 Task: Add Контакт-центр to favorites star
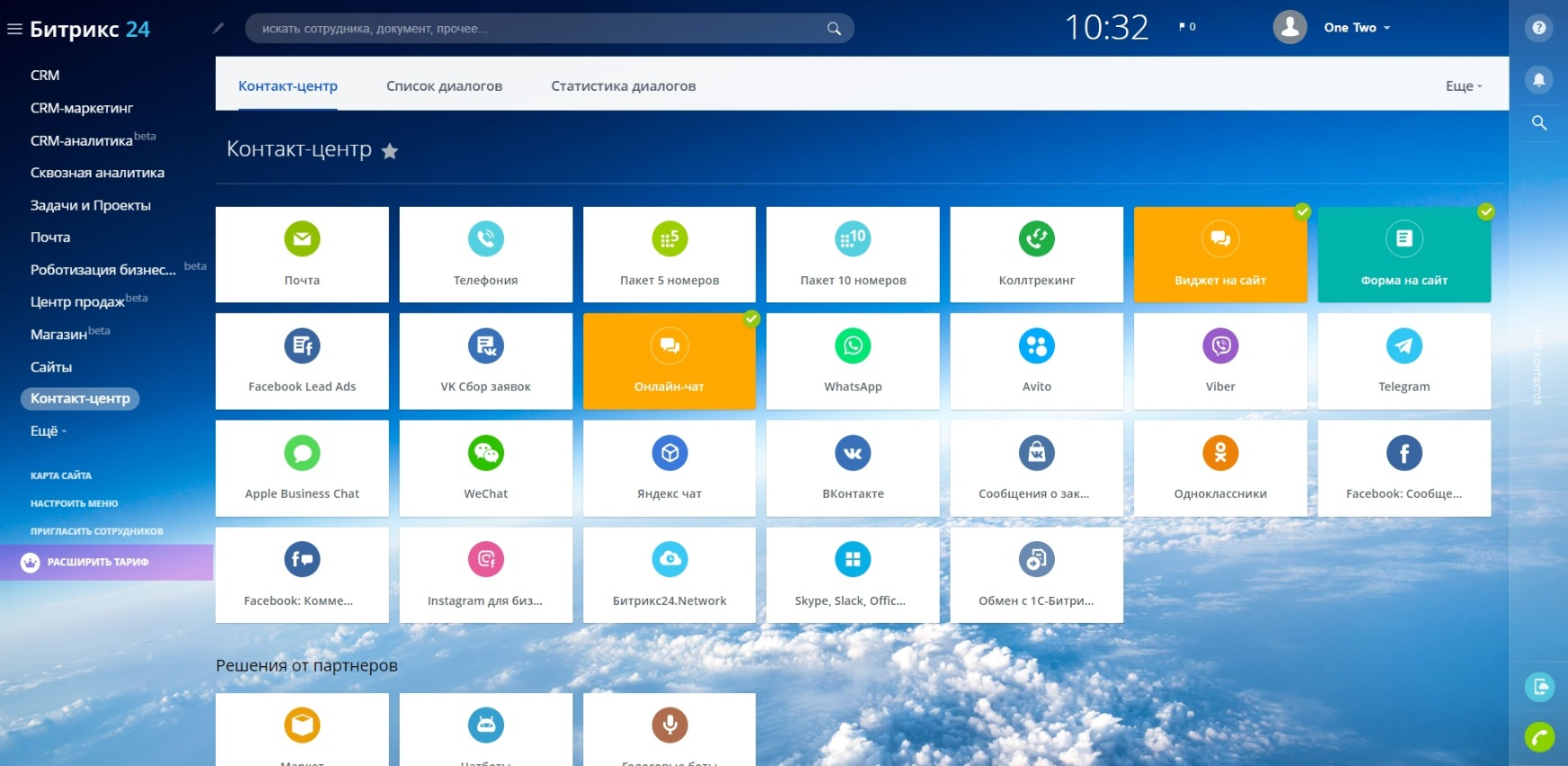[390, 151]
